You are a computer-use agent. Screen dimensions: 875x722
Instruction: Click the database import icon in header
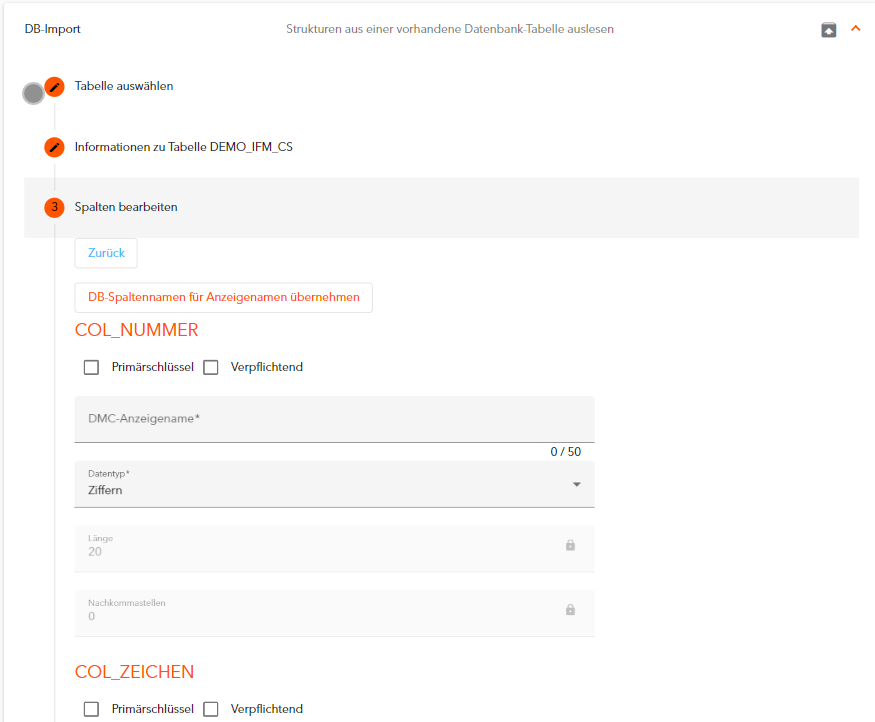click(x=828, y=30)
